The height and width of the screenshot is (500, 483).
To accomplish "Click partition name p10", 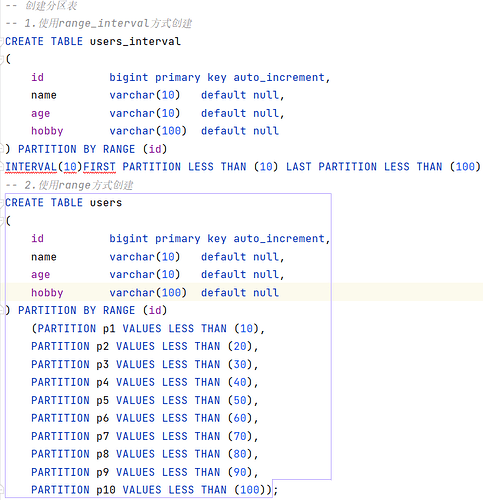I will [106, 490].
